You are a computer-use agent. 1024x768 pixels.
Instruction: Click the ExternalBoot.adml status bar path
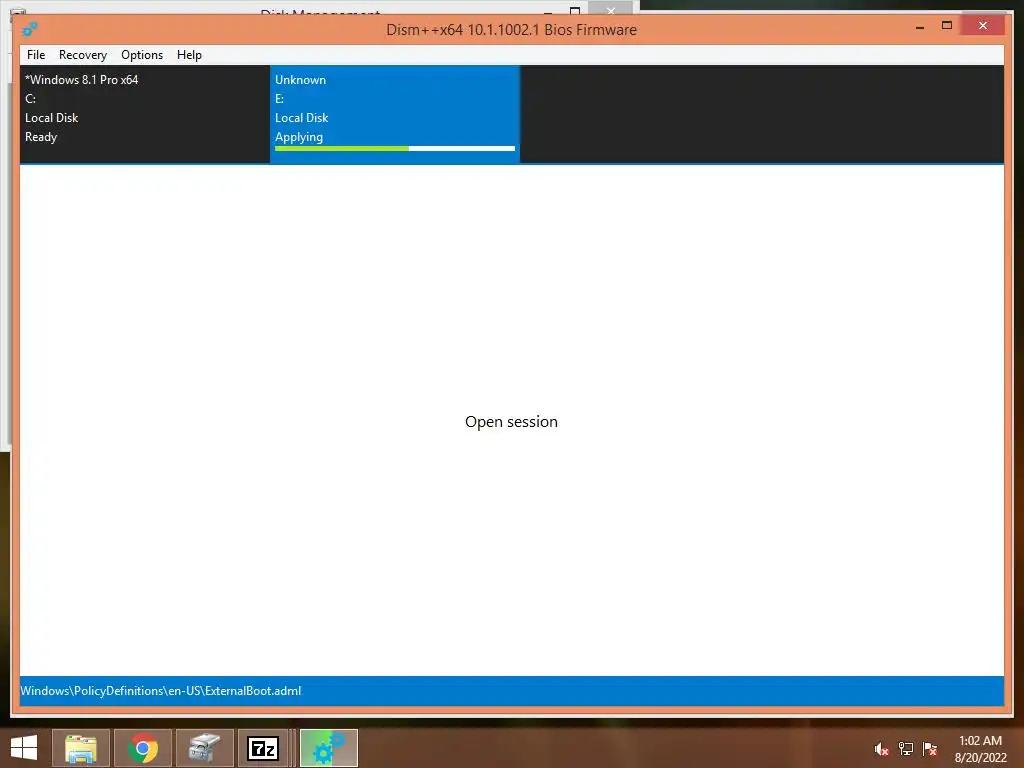pos(161,691)
